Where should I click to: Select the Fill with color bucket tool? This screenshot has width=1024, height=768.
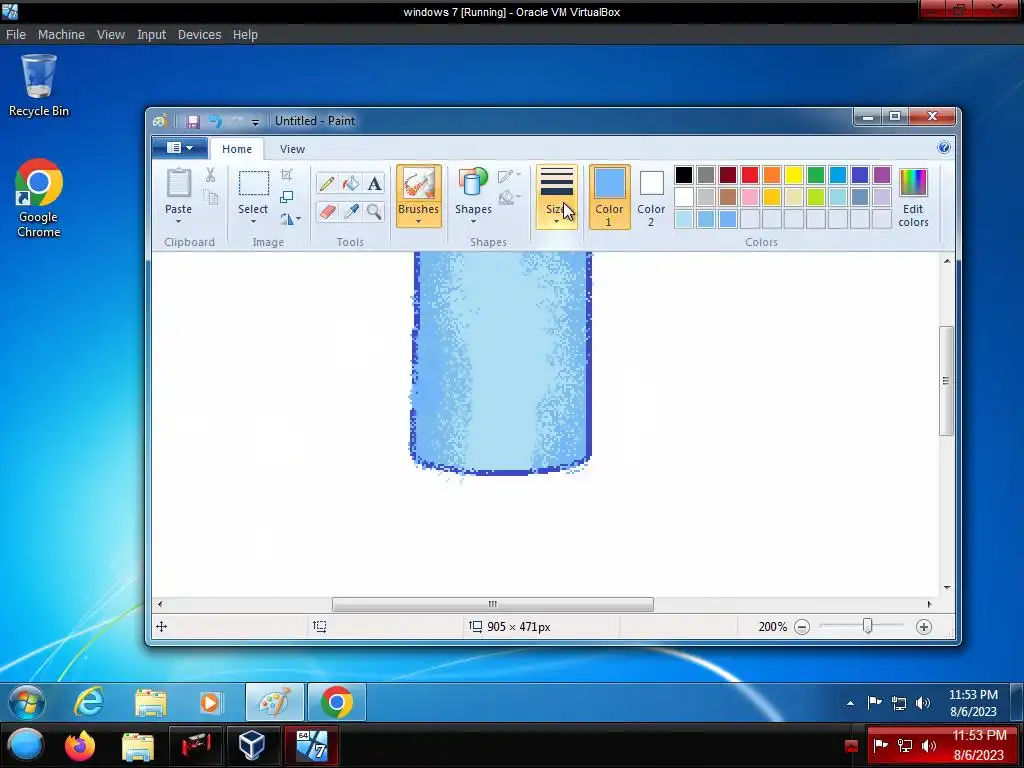(x=351, y=184)
